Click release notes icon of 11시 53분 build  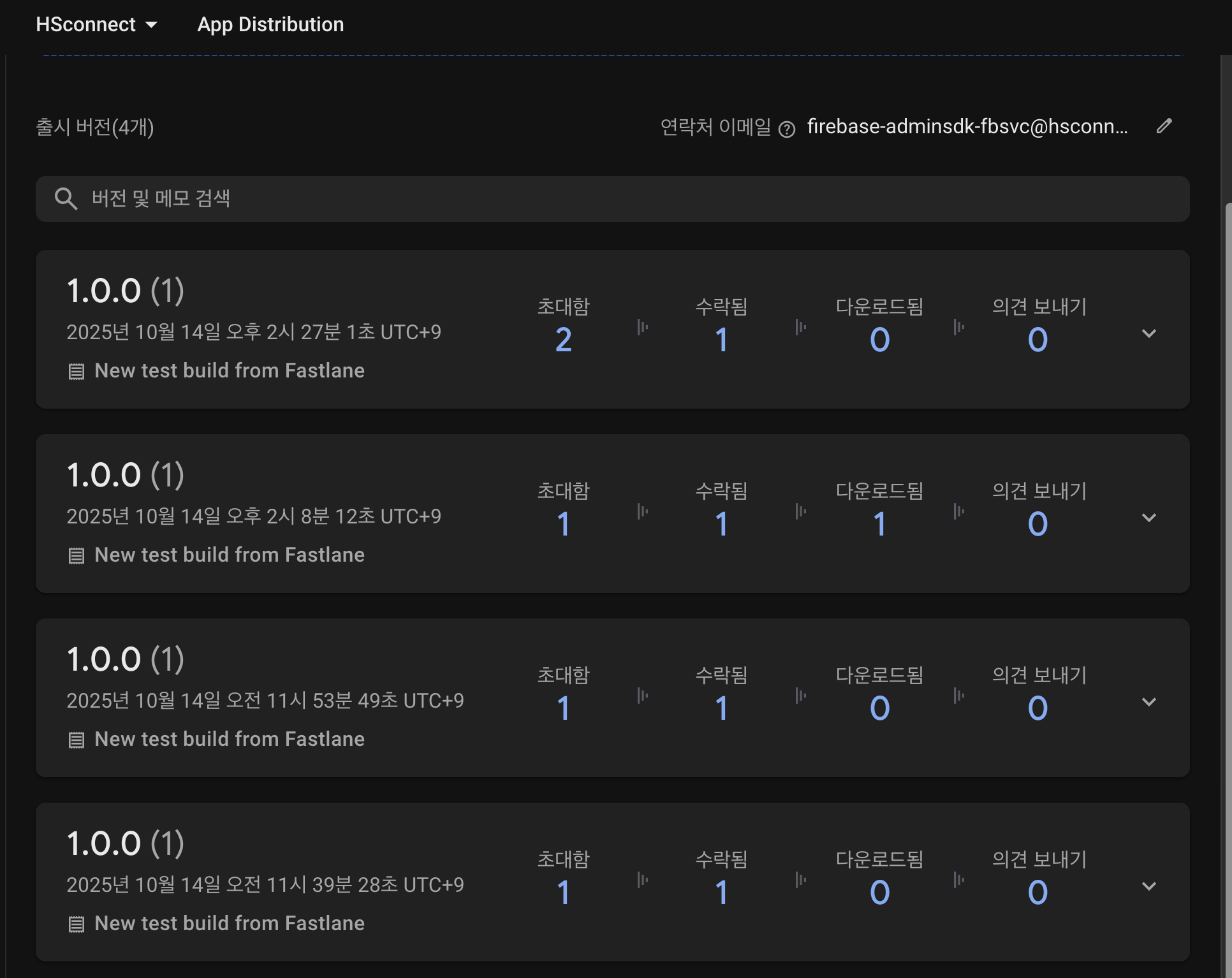click(77, 740)
